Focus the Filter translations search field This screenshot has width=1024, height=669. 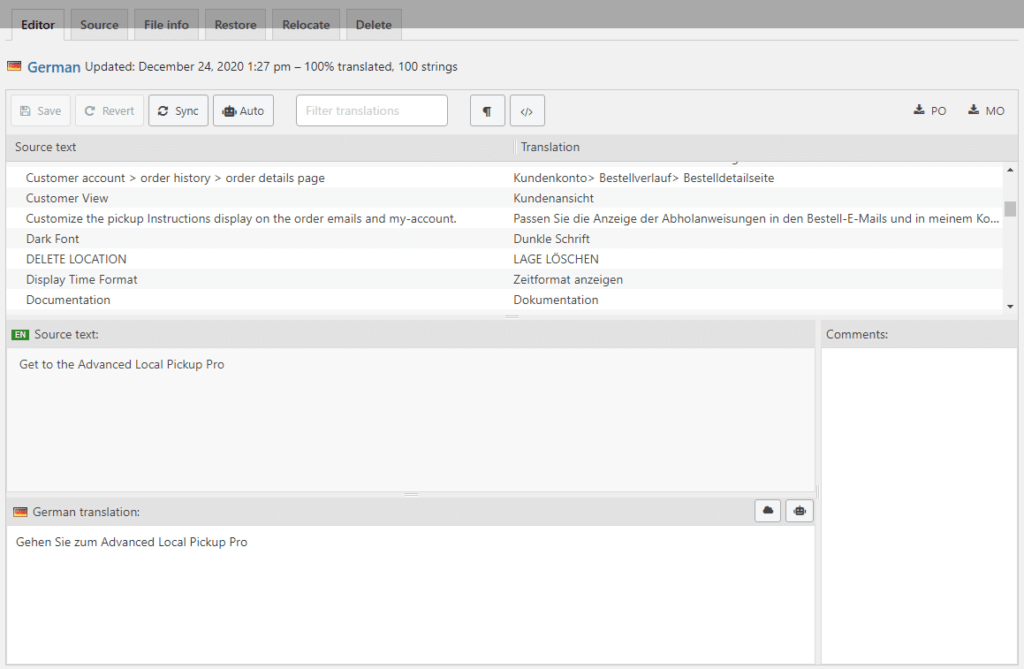click(371, 111)
